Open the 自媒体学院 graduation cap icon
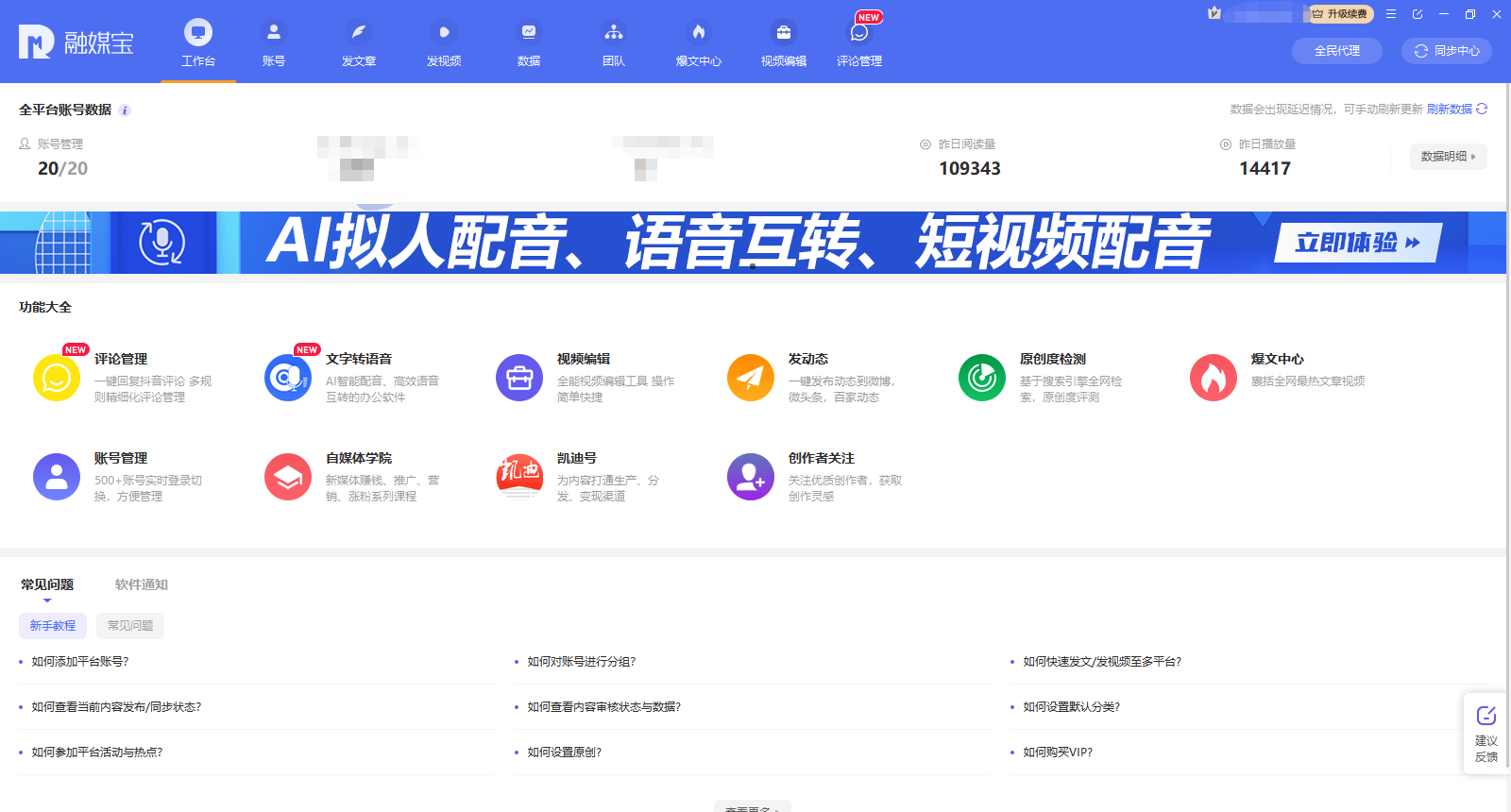The height and width of the screenshot is (812, 1511). (x=288, y=477)
